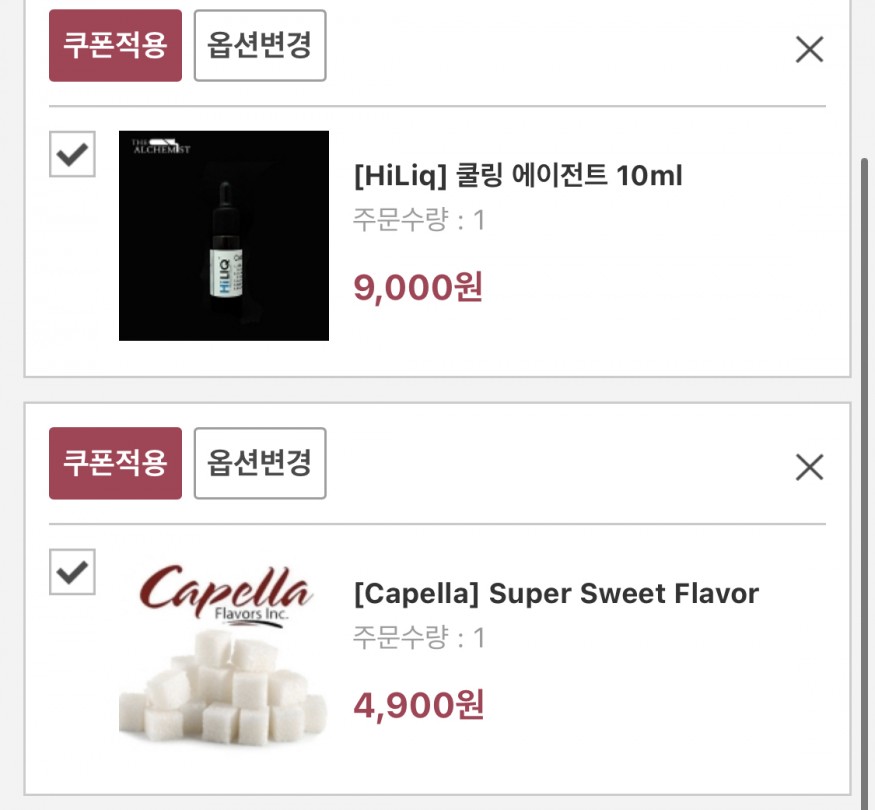Remove the Capella Super Sweet item
This screenshot has width=875, height=810.
809,467
